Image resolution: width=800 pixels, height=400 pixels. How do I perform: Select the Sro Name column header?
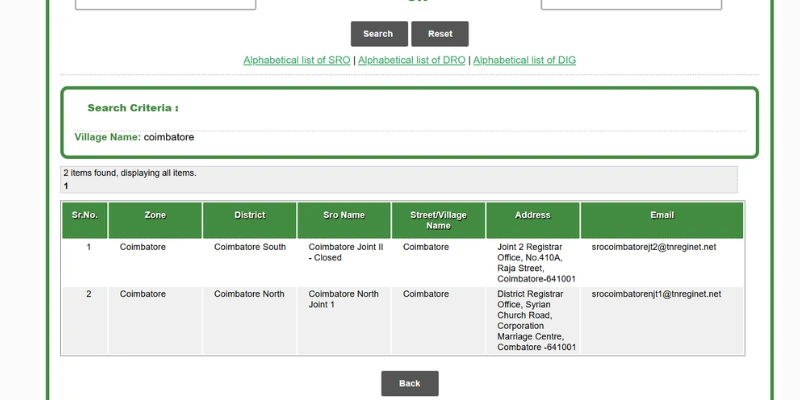344,220
